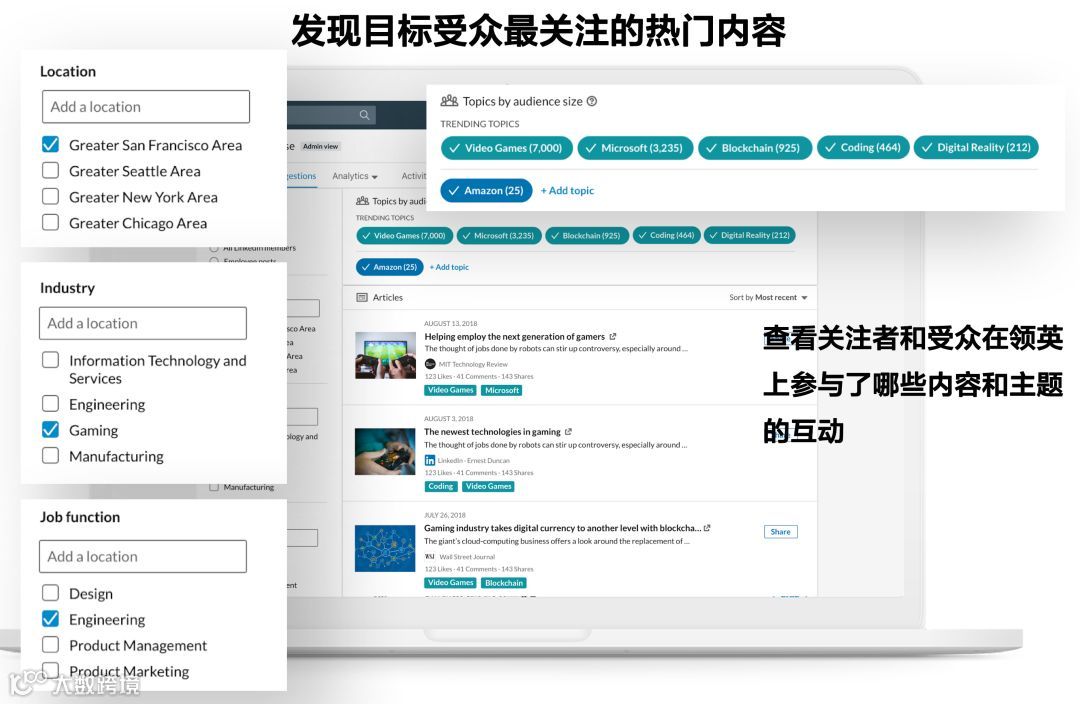The image size is (1080, 704).
Task: Check Greater San Francisco Area checkbox
Action: (x=50, y=145)
